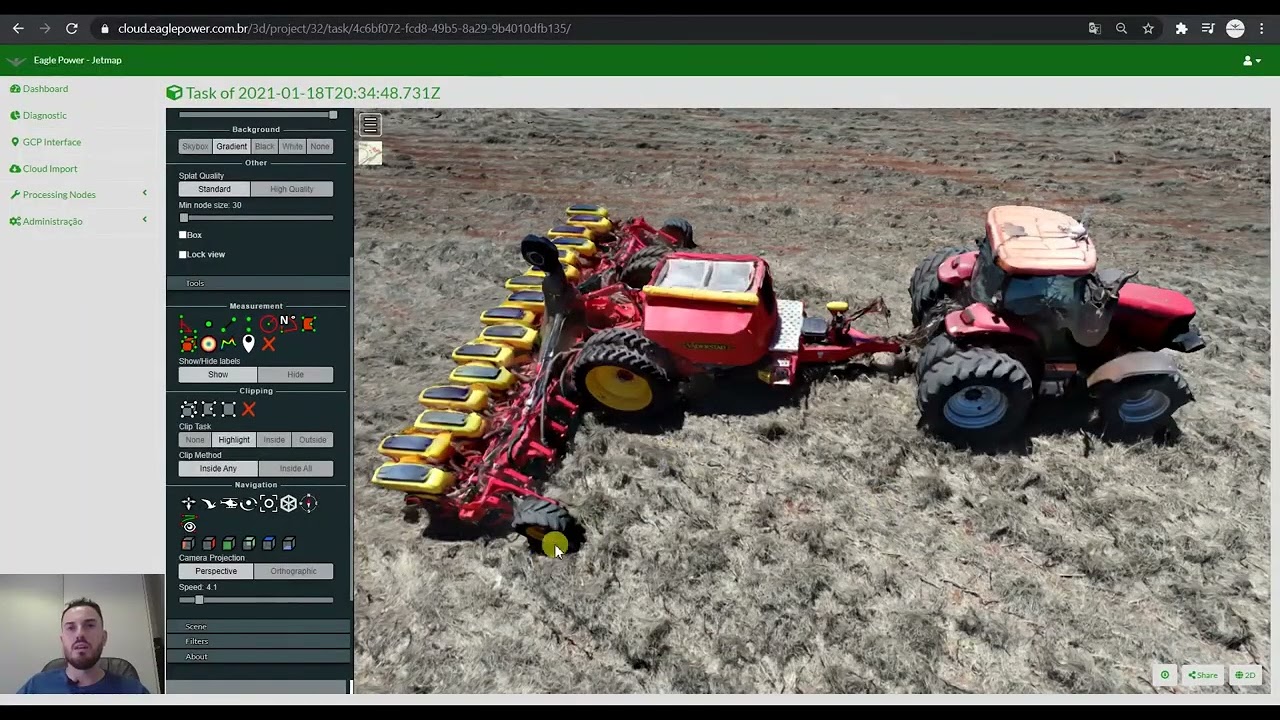Select the azimuth measurement tool
The width and height of the screenshot is (1280, 720).
point(288,324)
